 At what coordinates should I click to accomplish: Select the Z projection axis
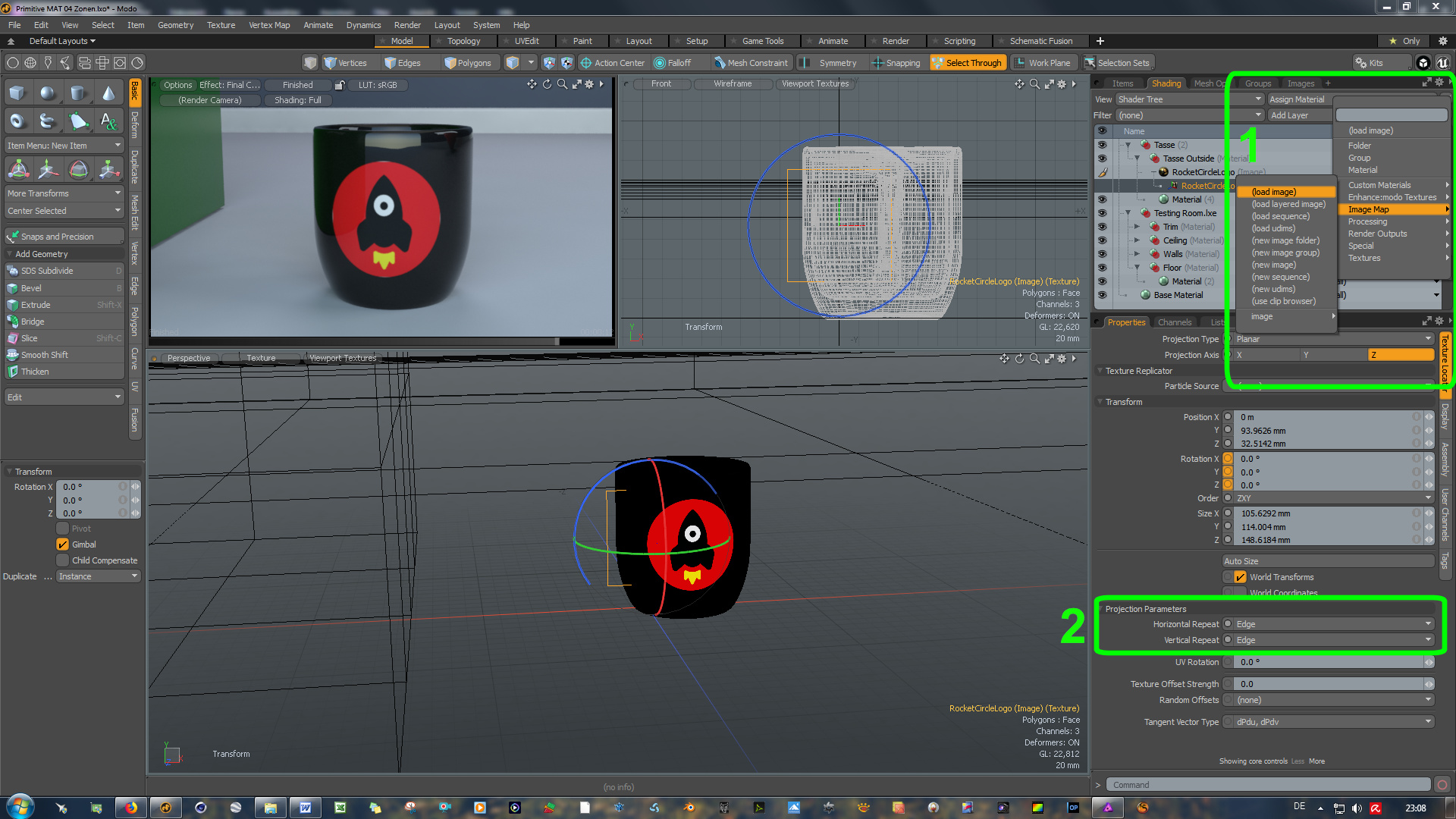click(x=1401, y=355)
